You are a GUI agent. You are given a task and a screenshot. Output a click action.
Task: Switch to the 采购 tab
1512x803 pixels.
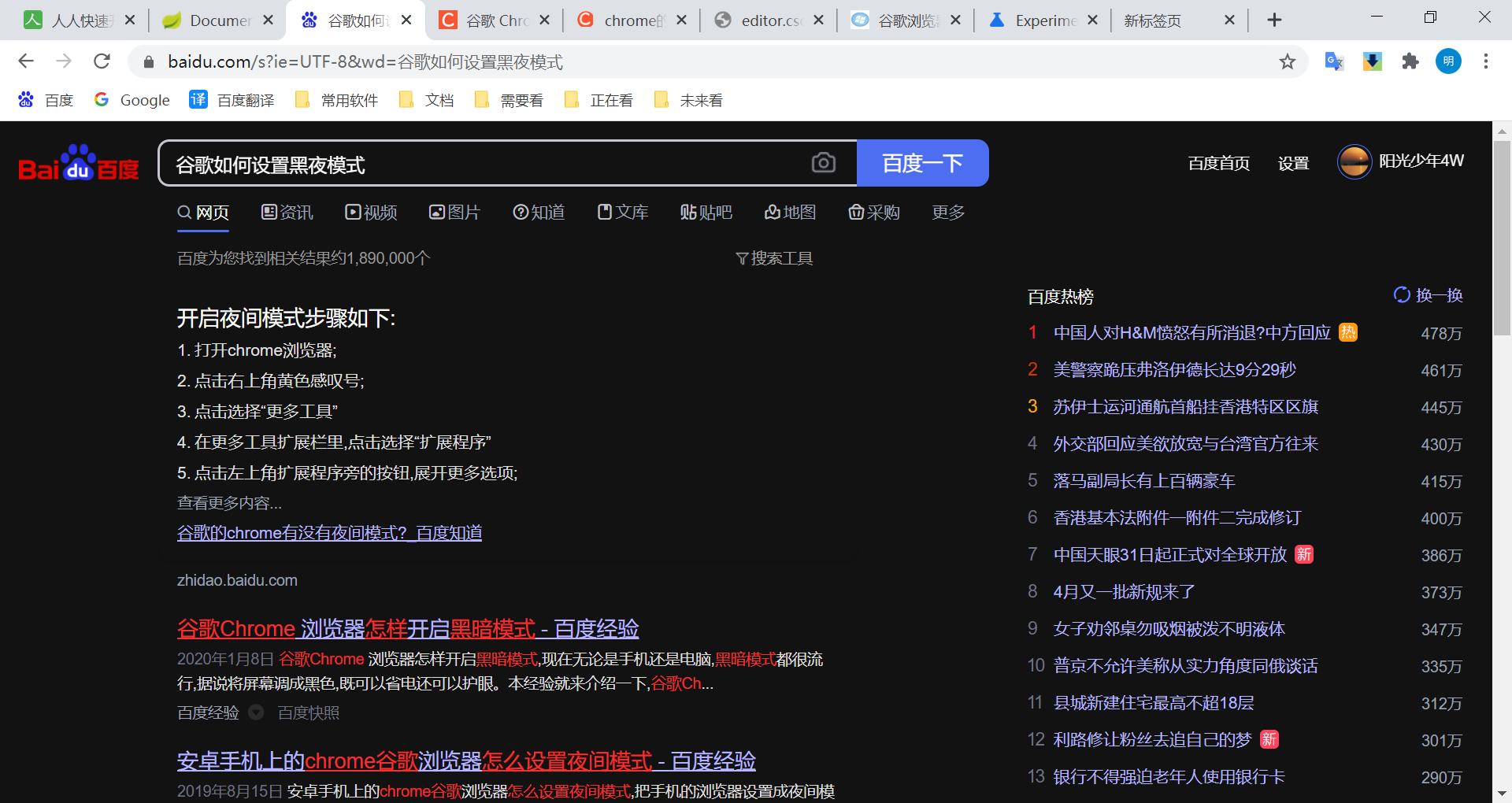pos(874,213)
